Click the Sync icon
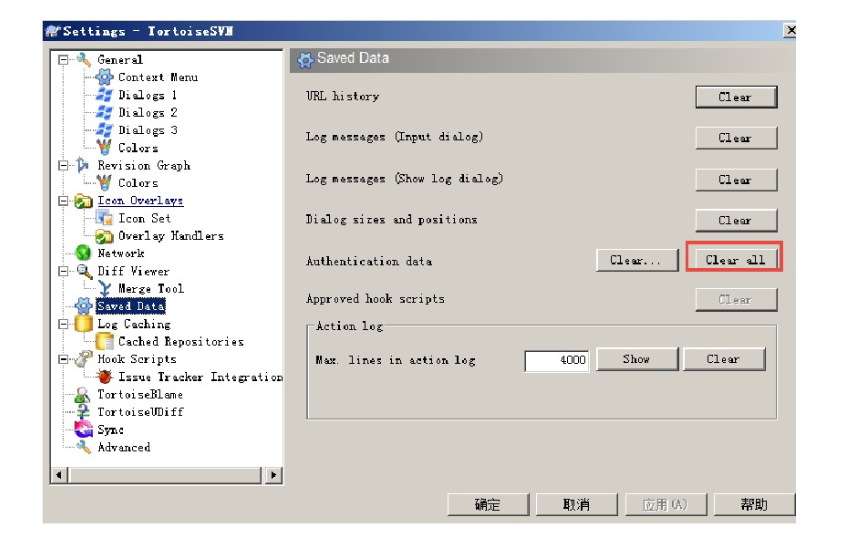Screen dimensions: 844x537 [x=83, y=429]
